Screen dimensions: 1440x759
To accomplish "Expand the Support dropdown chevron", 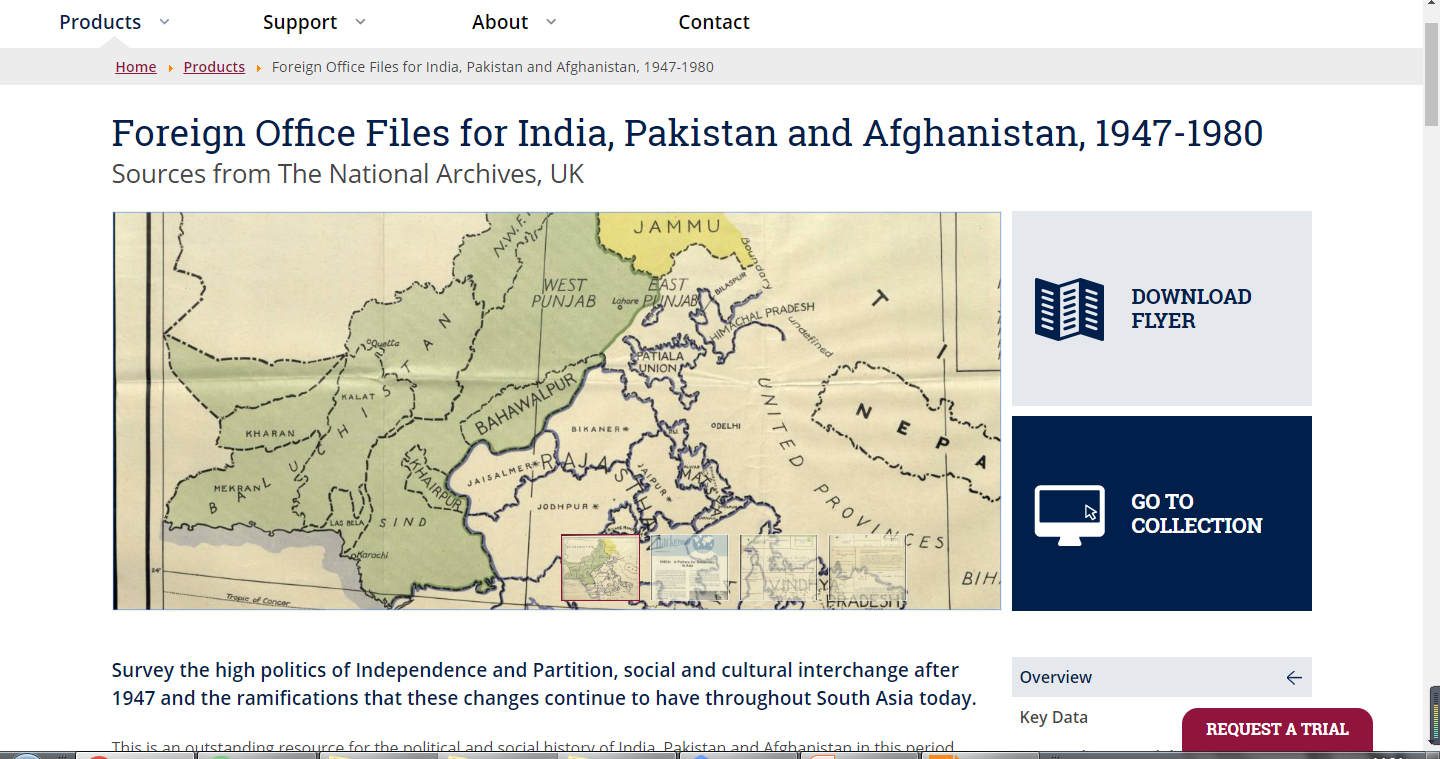I will coord(361,21).
